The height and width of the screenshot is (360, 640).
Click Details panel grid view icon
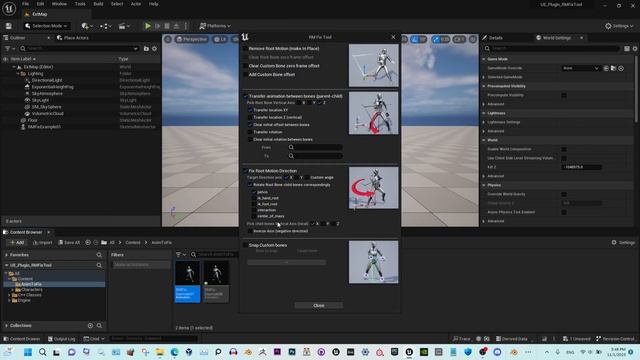627,49
